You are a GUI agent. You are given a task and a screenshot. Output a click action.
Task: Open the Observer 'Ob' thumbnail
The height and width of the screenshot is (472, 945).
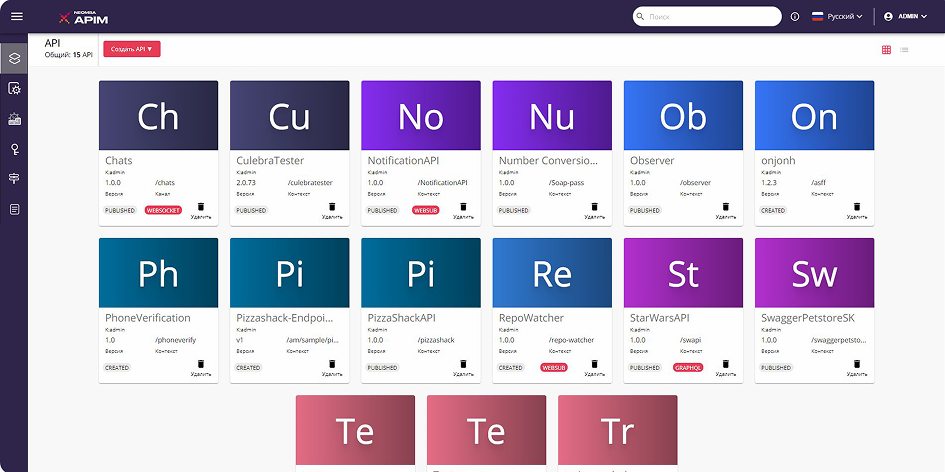click(683, 115)
